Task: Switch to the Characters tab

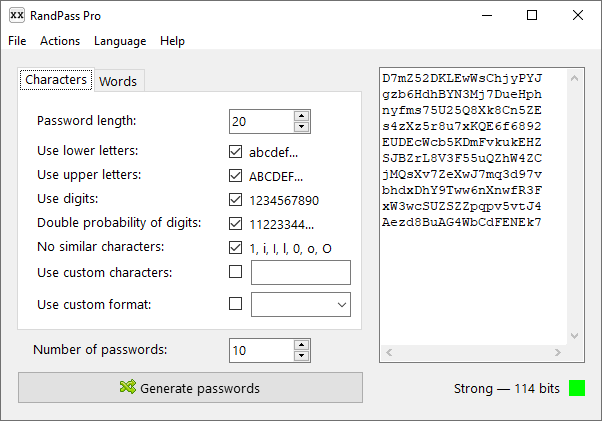Action: pyautogui.click(x=56, y=80)
